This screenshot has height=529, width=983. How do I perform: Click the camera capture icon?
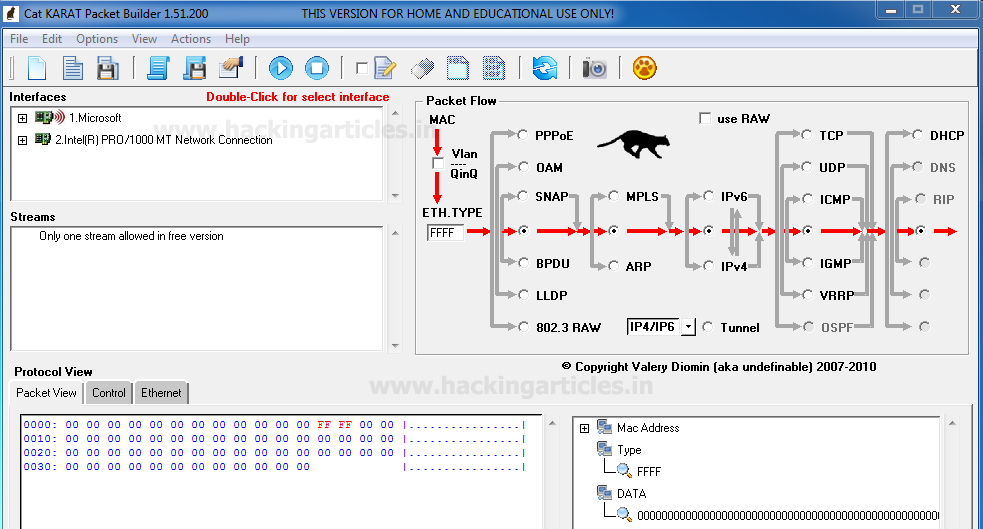tap(595, 68)
